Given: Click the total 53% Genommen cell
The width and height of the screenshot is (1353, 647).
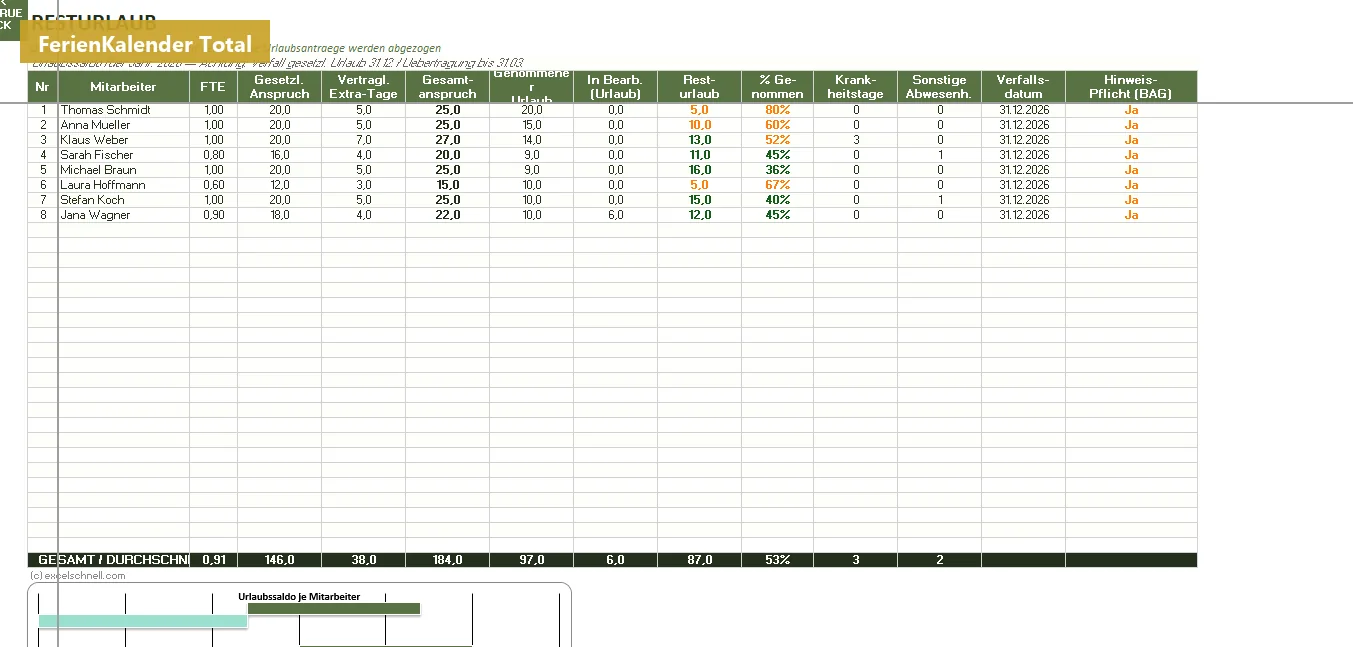Looking at the screenshot, I should 777,560.
